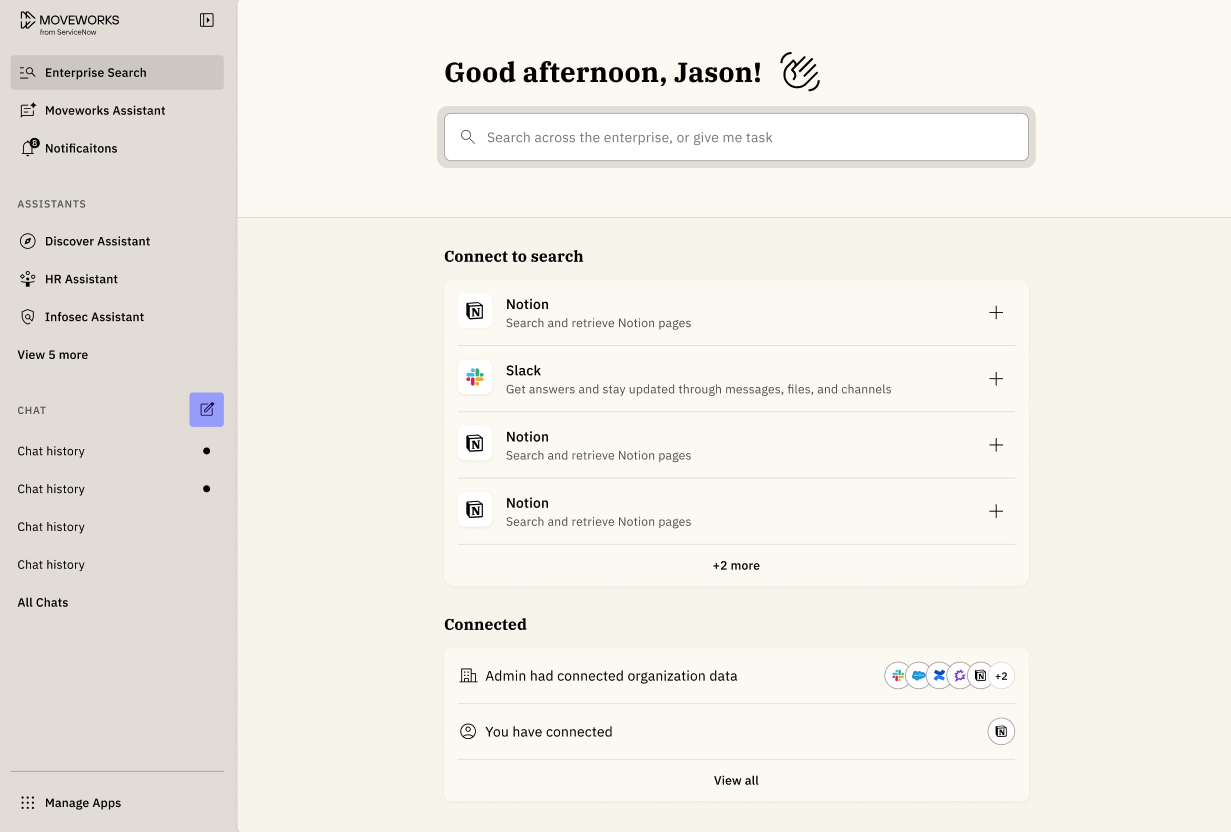The width and height of the screenshot is (1231, 832).
Task: Click the Notion icon beside You have connected
Action: (1001, 732)
